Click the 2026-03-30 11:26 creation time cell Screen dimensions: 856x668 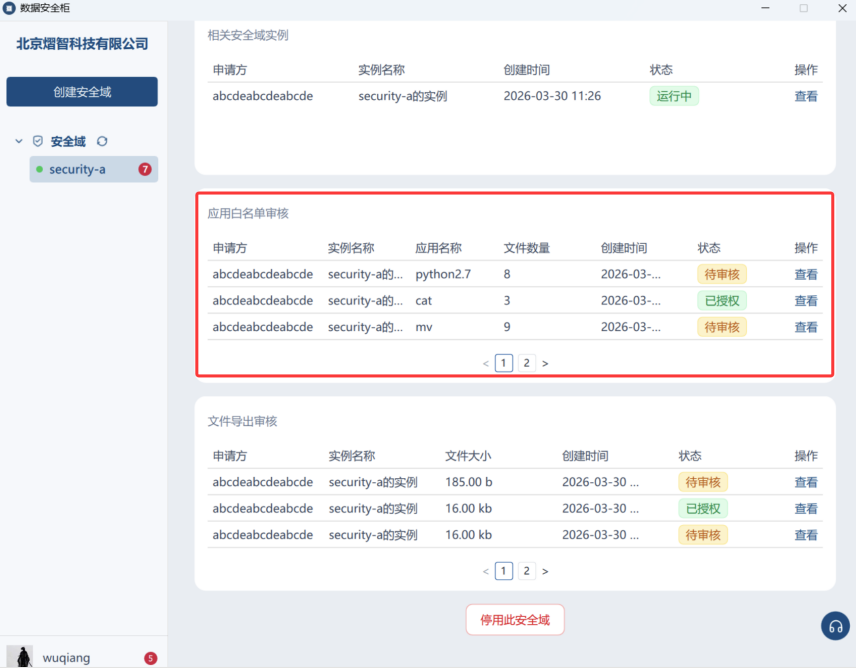pyautogui.click(x=552, y=96)
